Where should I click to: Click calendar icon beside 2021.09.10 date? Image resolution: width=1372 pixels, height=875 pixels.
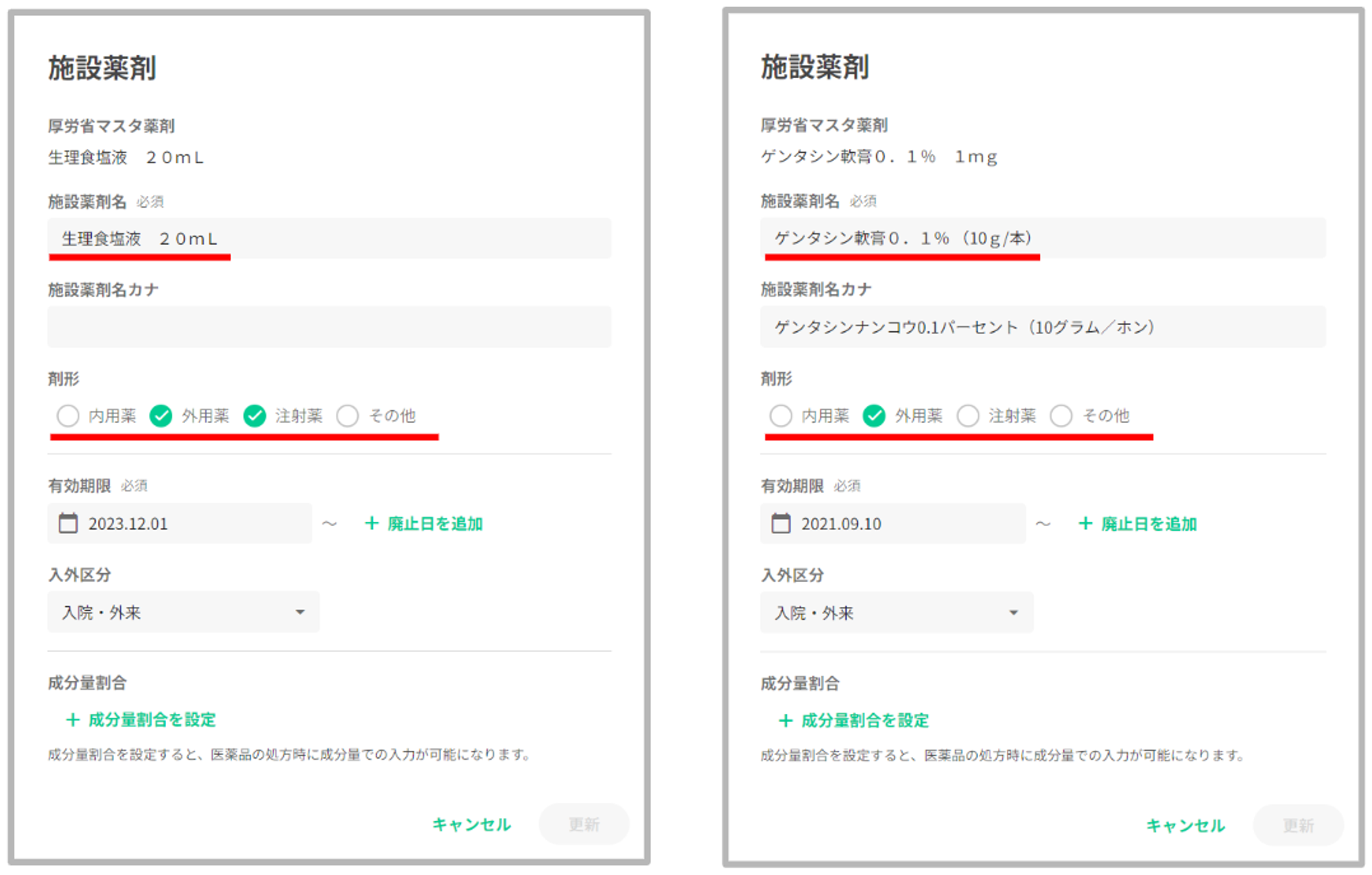click(x=781, y=523)
